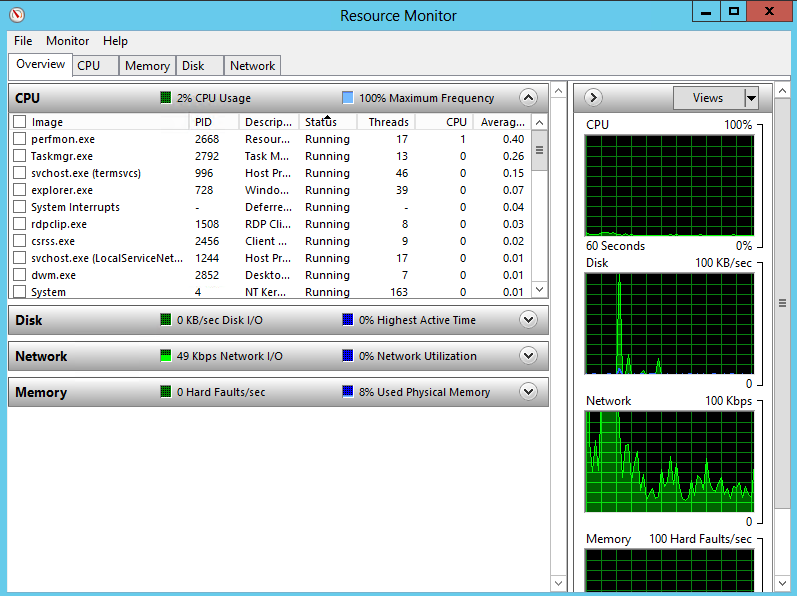Sort by the Descrip... column header
This screenshot has width=797, height=596.
pos(268,122)
